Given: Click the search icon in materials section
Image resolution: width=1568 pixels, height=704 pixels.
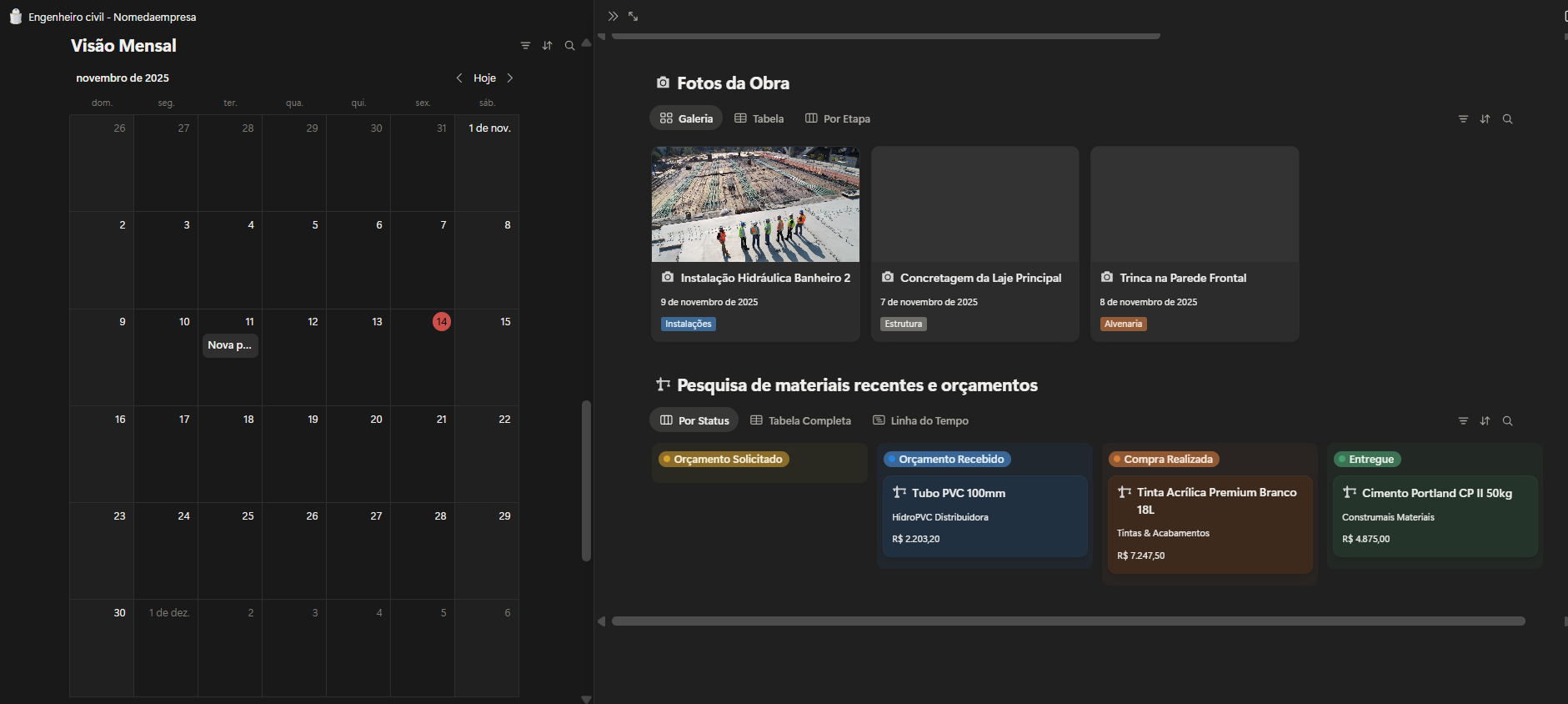Looking at the screenshot, I should click(x=1507, y=421).
